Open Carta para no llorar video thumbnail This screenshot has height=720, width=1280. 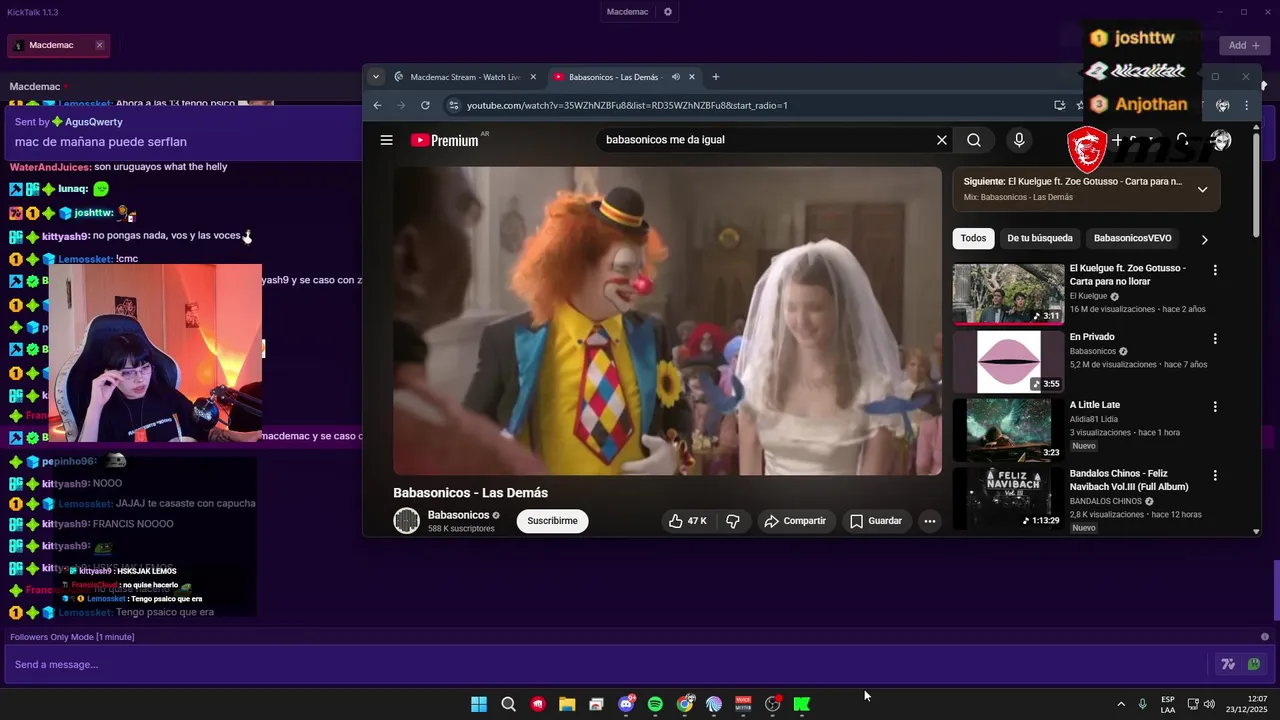pos(1008,294)
